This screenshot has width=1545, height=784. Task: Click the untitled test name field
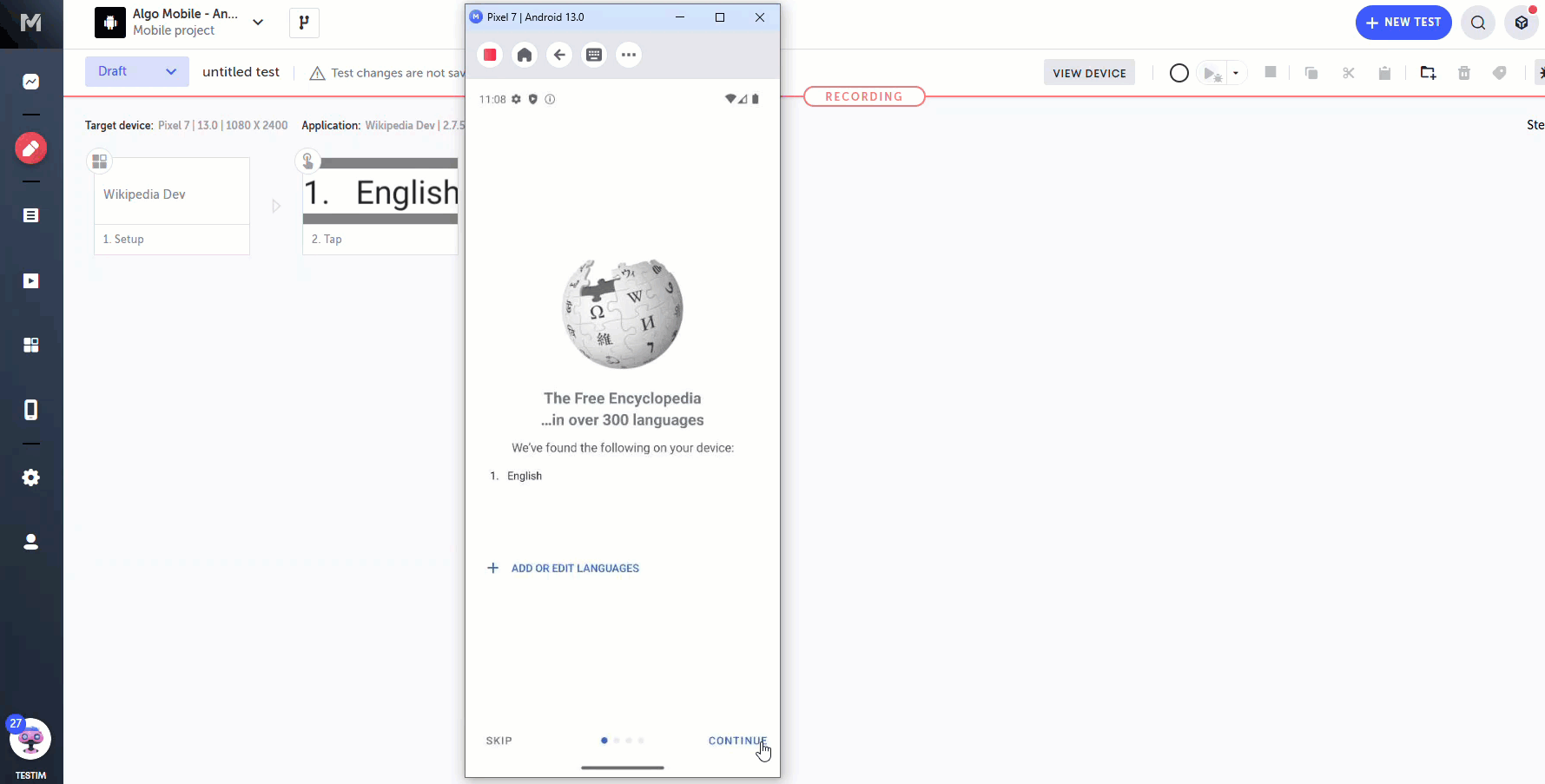241,72
